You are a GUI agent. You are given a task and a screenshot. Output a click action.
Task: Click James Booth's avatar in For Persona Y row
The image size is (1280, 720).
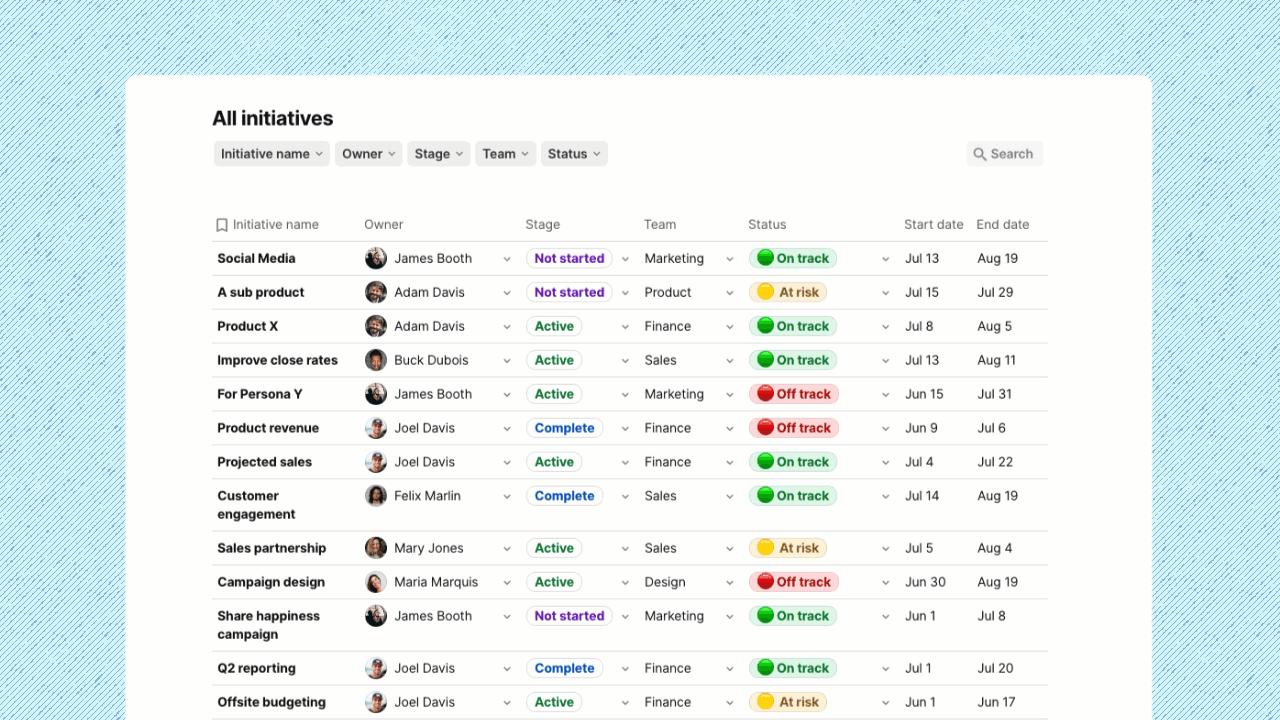point(376,394)
